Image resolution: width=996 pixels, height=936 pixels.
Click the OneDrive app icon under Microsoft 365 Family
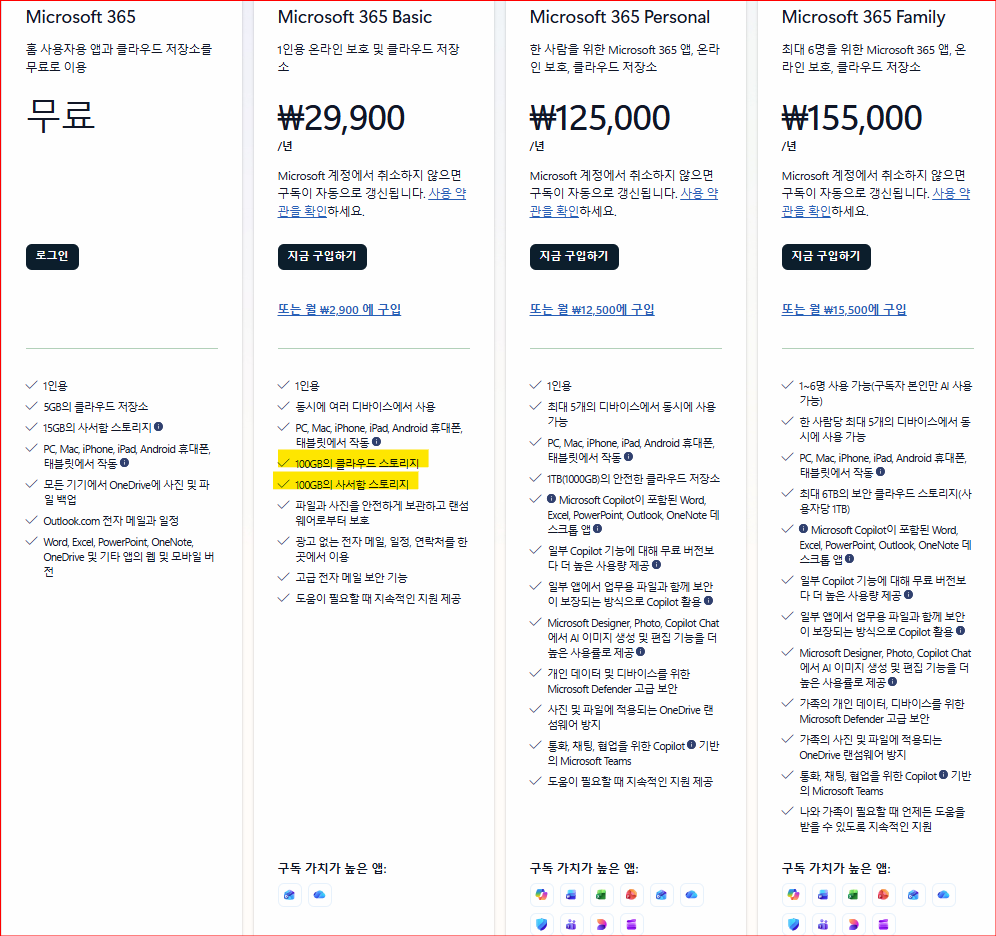943,895
